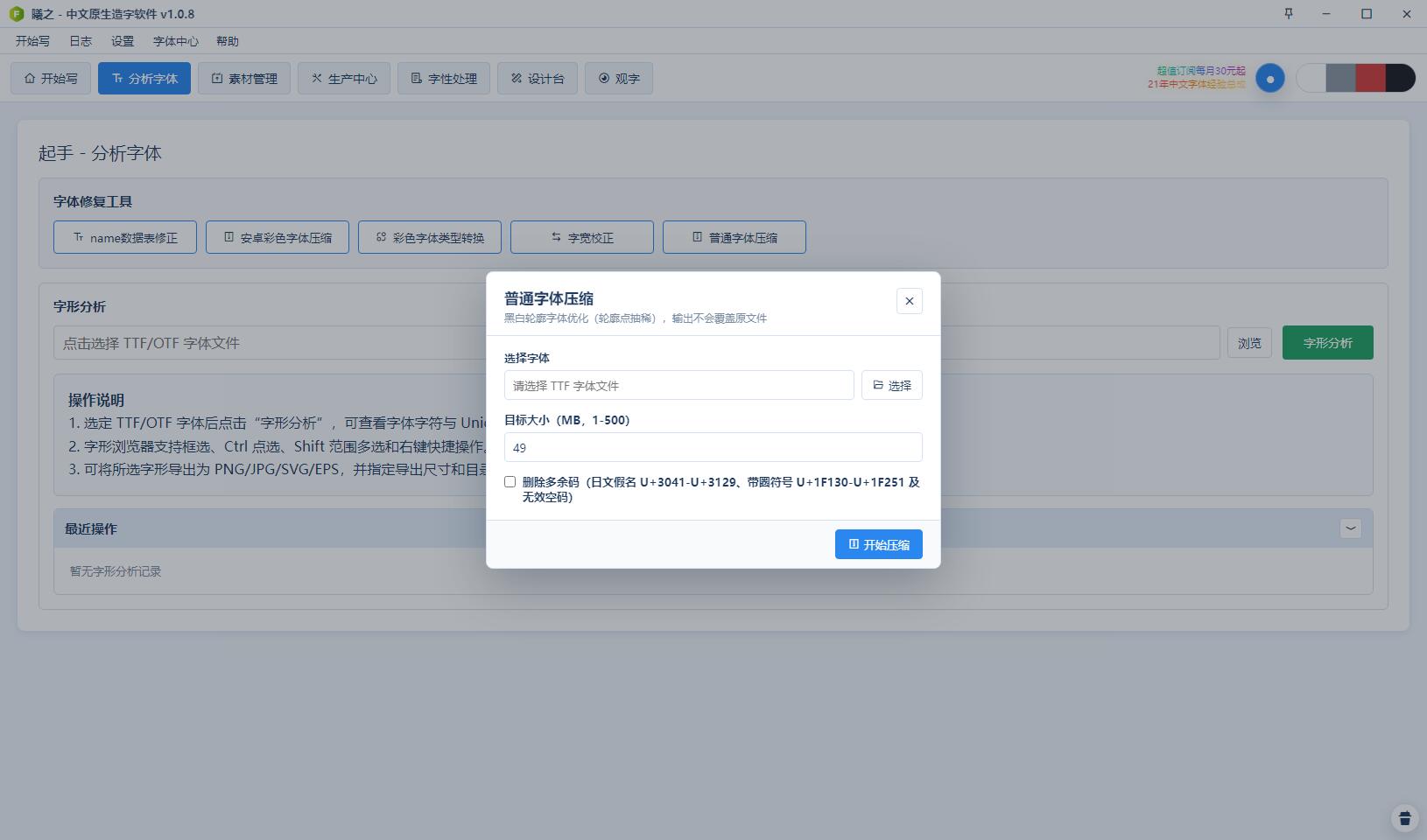Click the 最近操作 header label
1427x840 pixels.
91,528
